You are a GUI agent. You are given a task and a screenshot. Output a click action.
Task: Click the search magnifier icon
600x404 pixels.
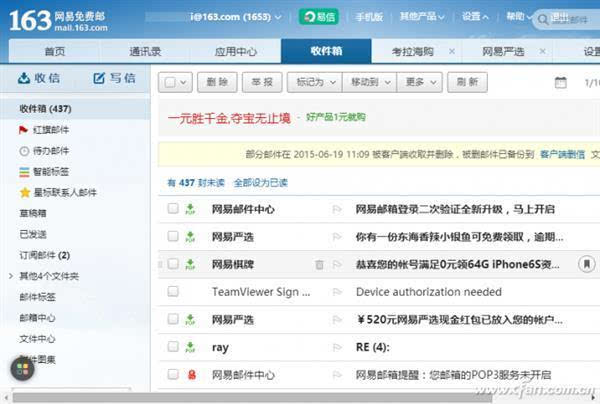click(x=543, y=19)
